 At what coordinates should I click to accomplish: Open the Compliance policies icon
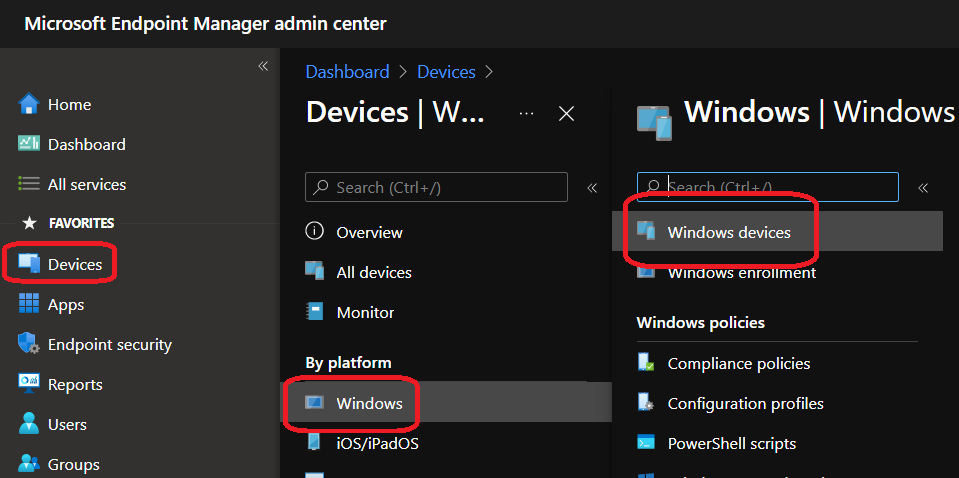click(646, 363)
